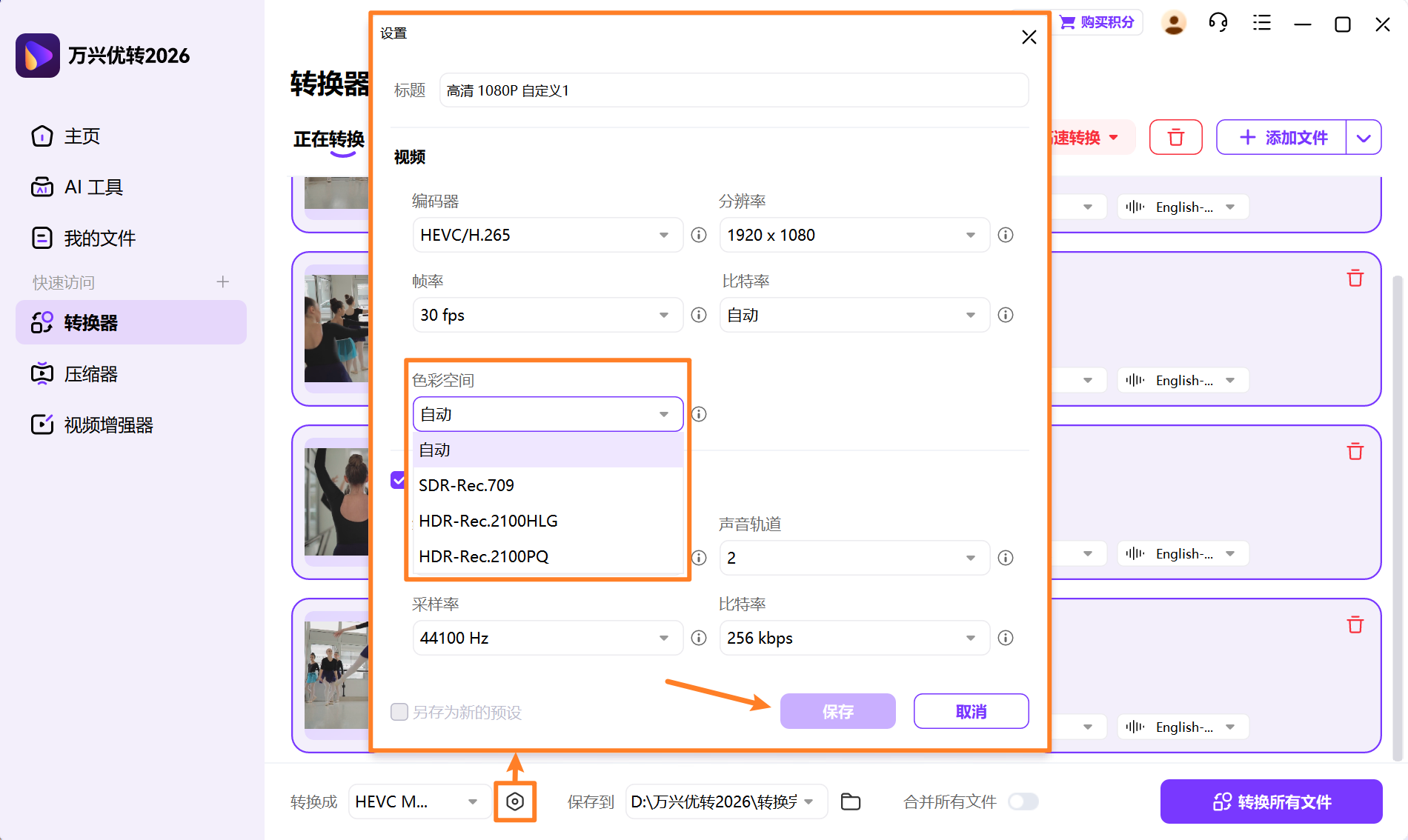1408x840 pixels.
Task: Open the 30 fps frame rate dropdown
Action: pyautogui.click(x=547, y=315)
